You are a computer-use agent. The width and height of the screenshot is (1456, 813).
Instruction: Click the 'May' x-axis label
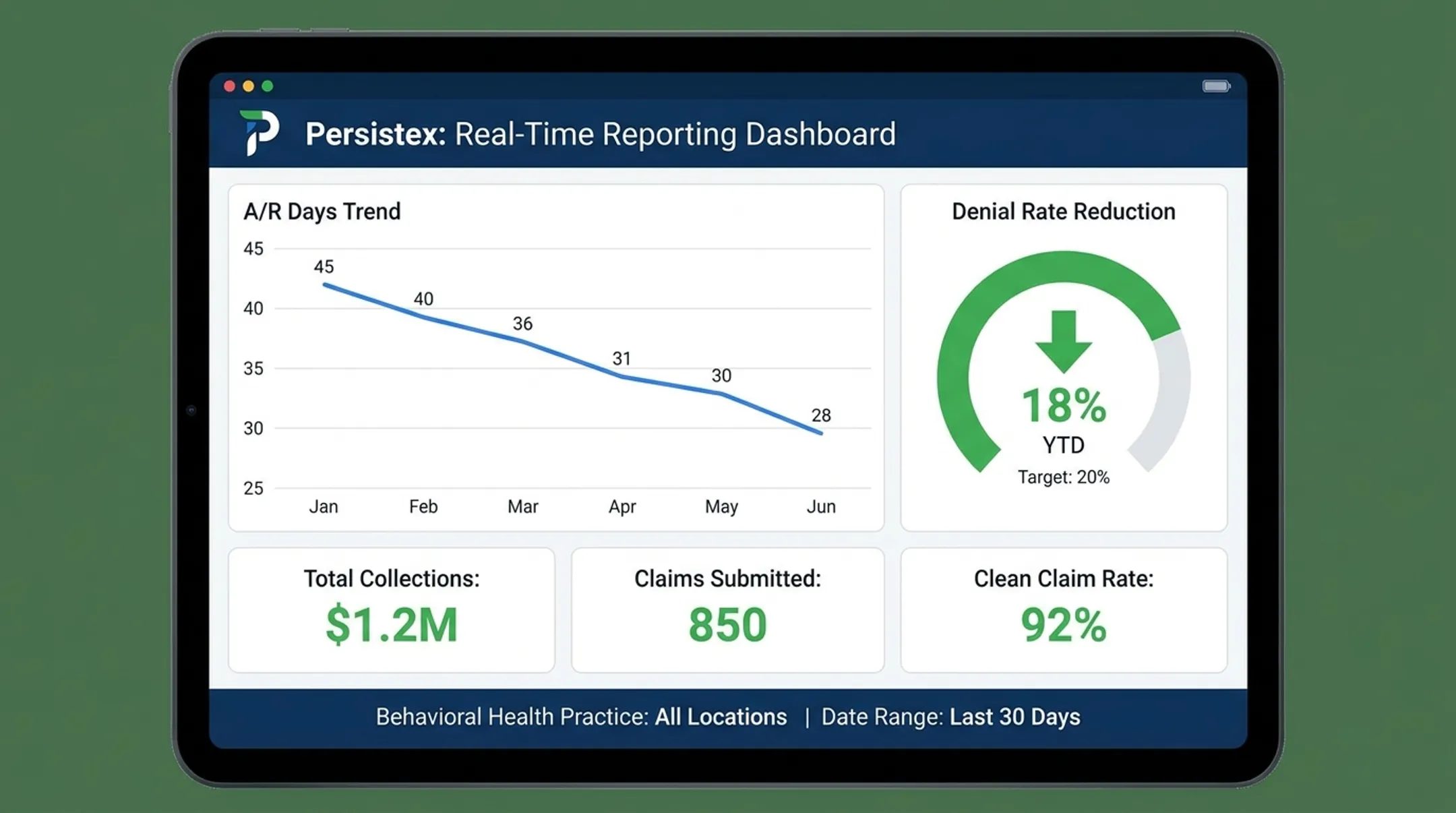point(721,506)
